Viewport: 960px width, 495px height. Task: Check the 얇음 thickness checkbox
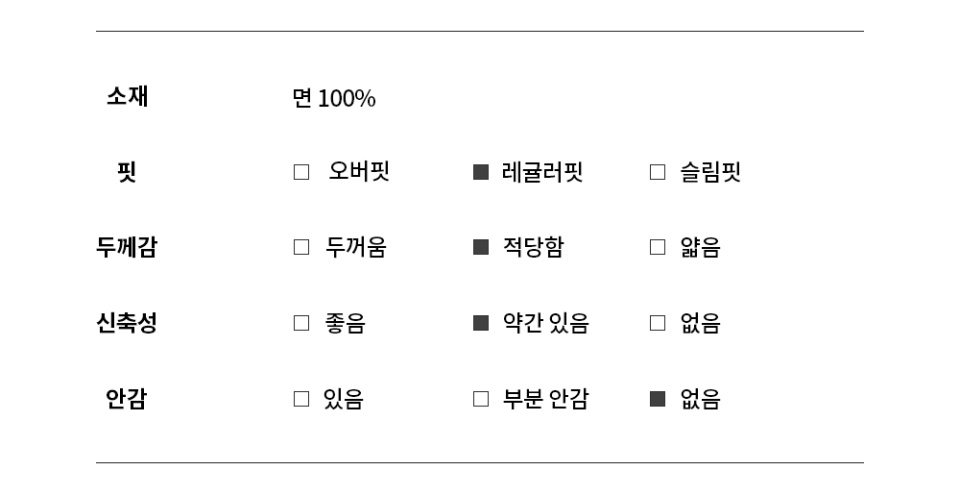(657, 248)
